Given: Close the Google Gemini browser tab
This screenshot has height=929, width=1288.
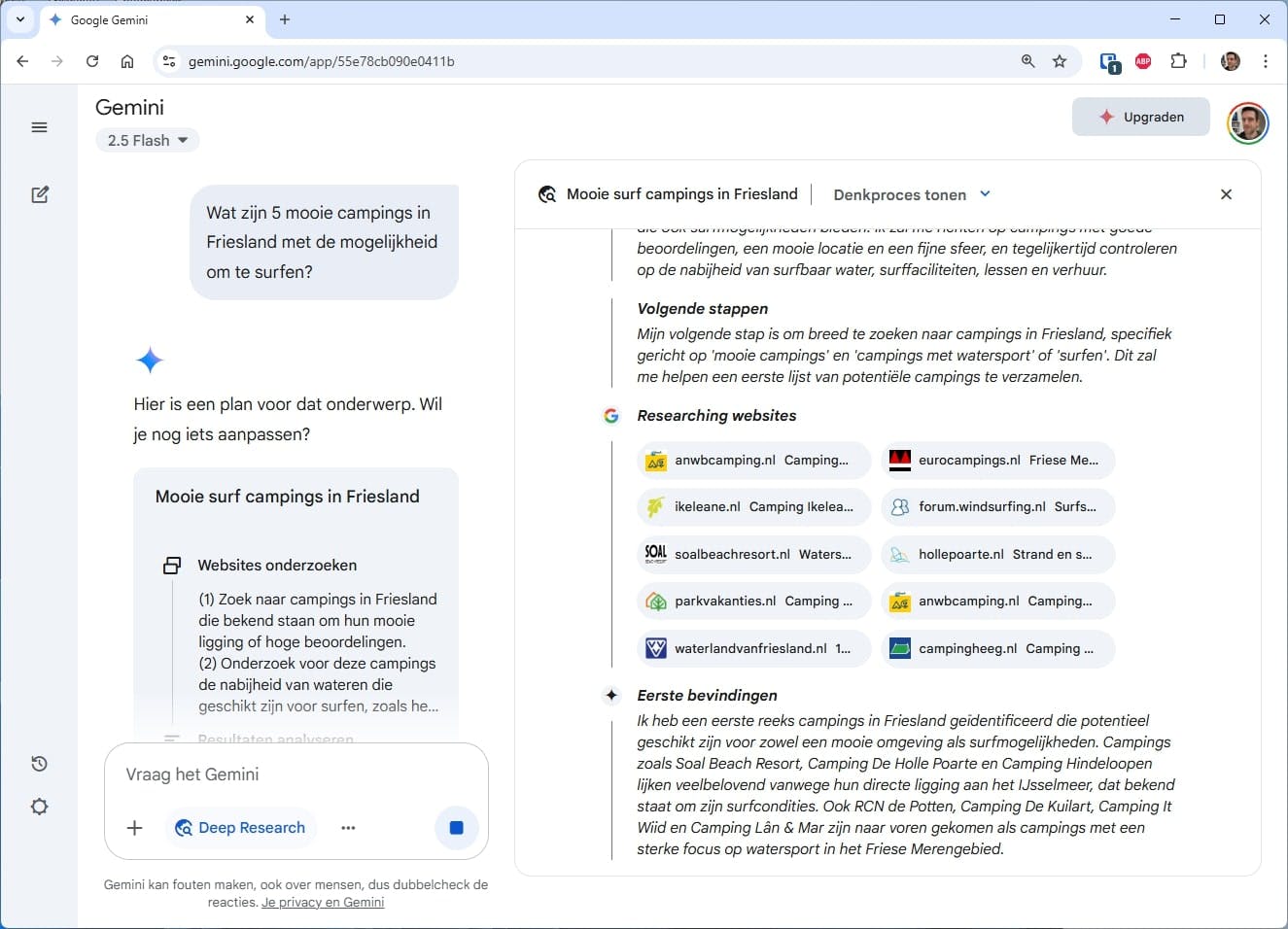Looking at the screenshot, I should coord(250,19).
